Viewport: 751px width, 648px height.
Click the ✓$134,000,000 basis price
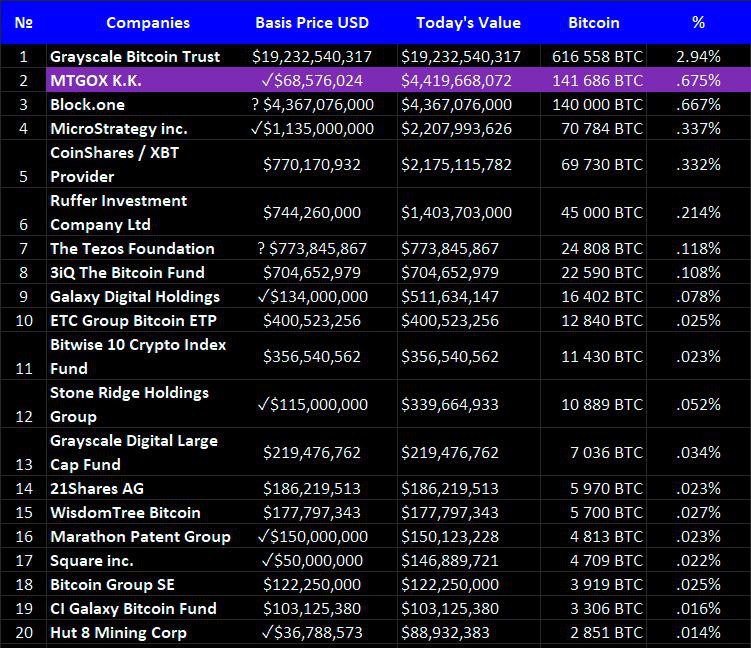click(312, 296)
